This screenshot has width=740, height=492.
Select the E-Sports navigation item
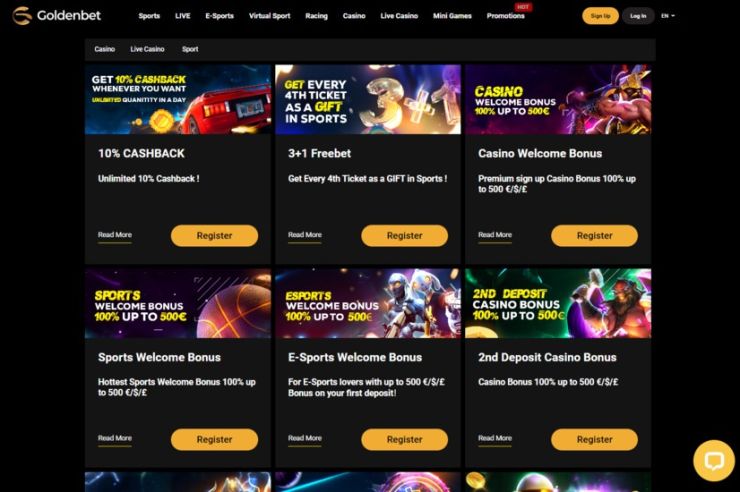coord(219,16)
